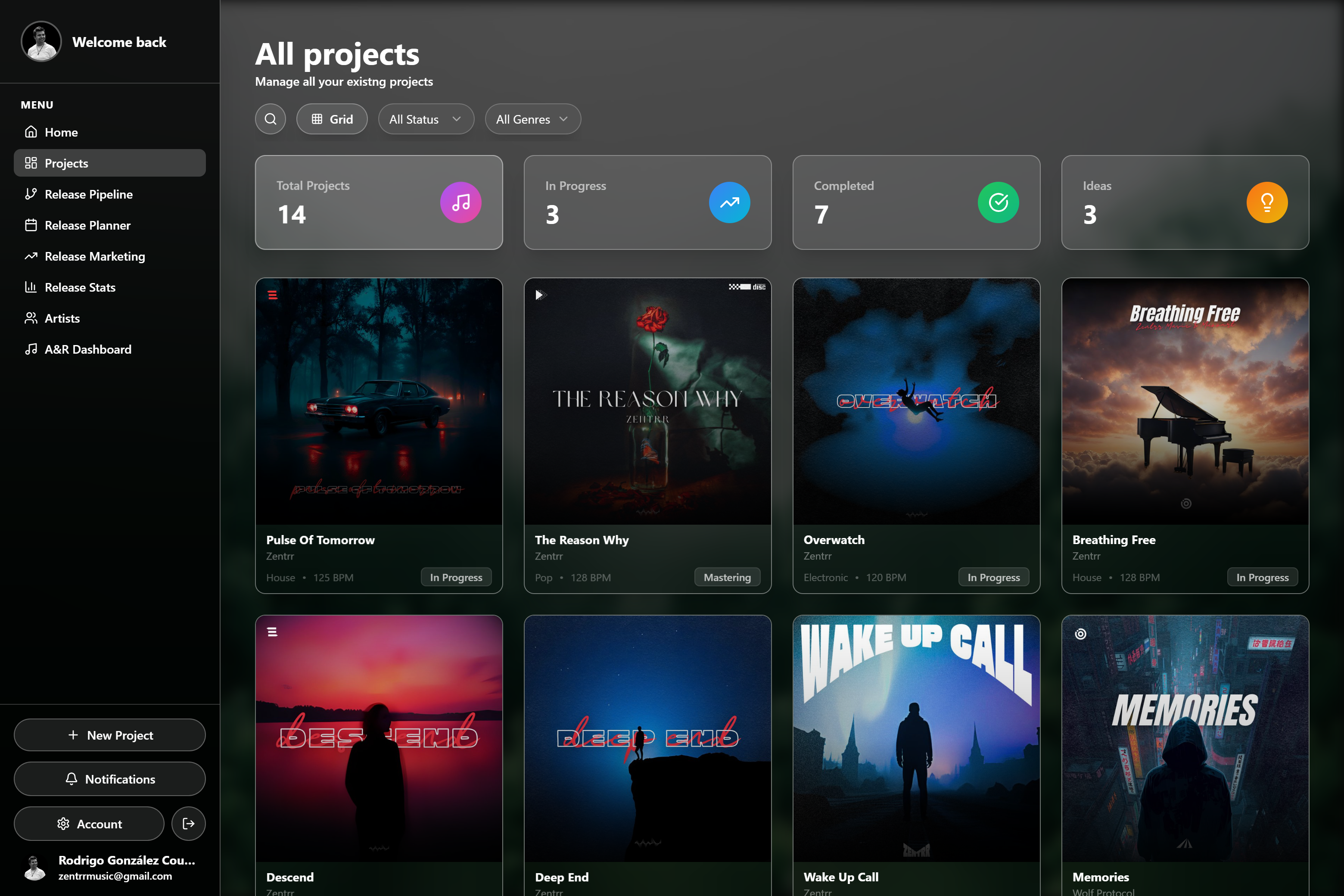This screenshot has height=896, width=1344.
Task: Open the Artists menu item
Action: [110, 318]
